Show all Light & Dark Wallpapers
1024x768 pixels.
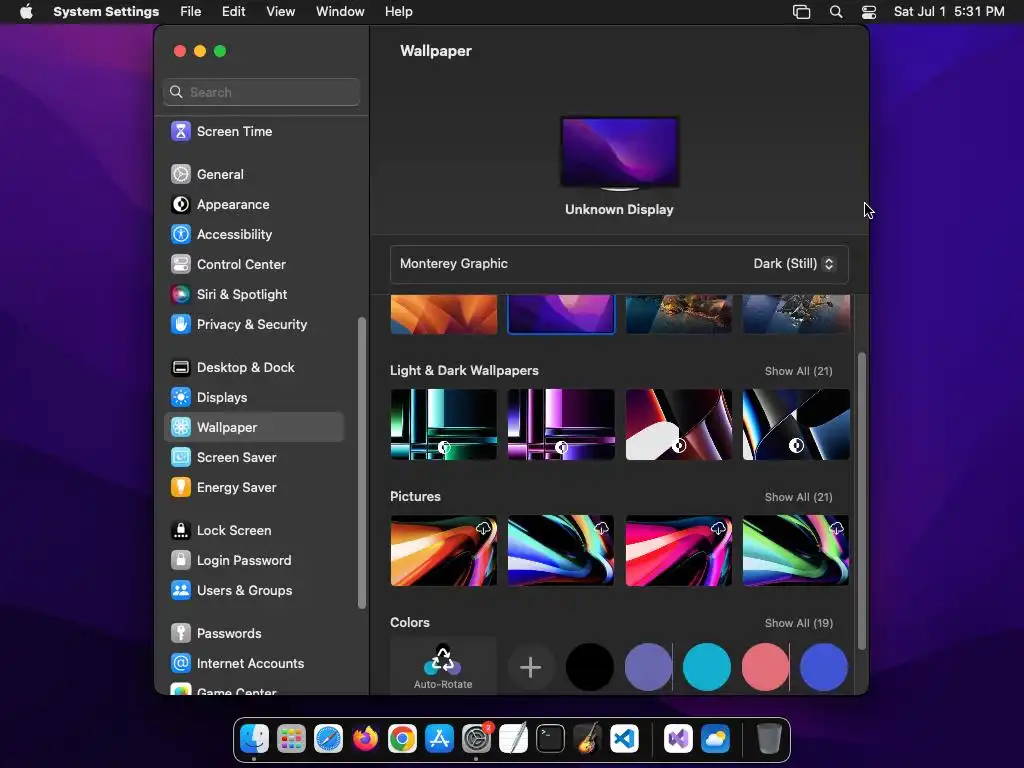798,371
